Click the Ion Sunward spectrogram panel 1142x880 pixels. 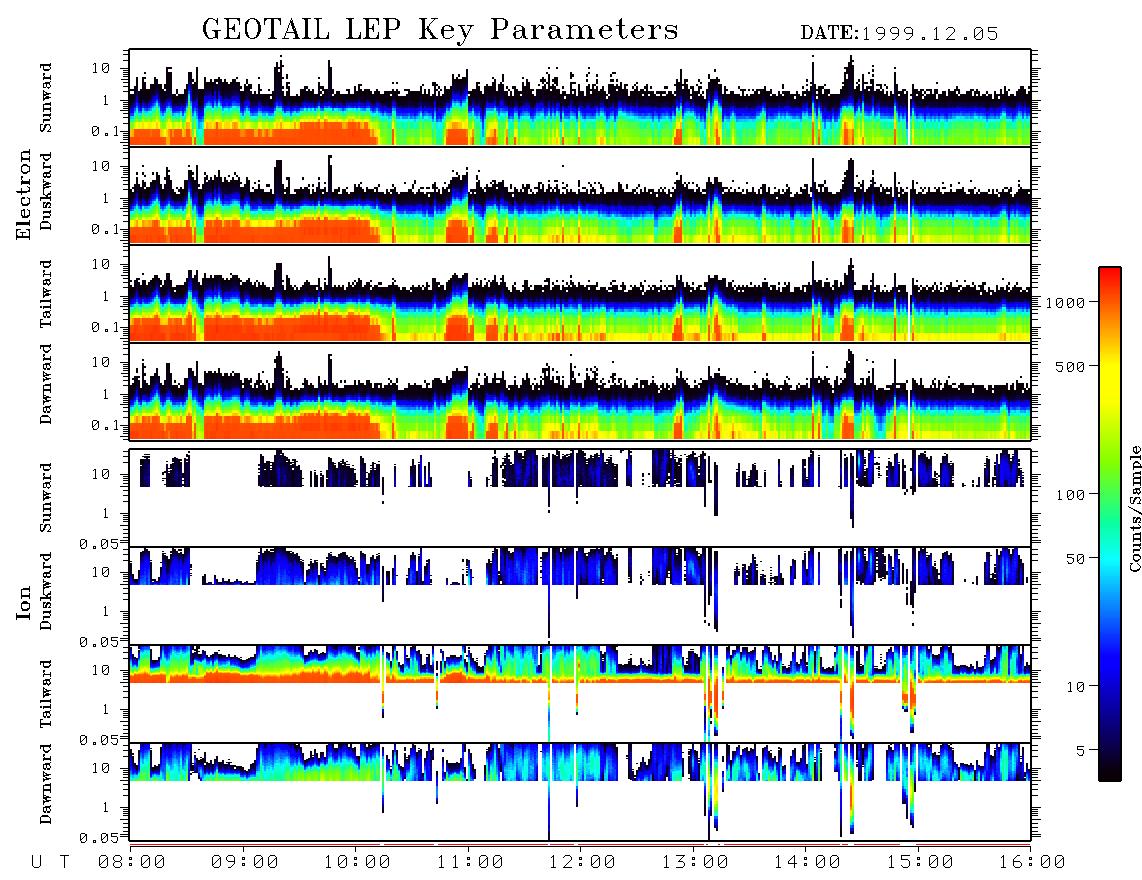(580, 498)
